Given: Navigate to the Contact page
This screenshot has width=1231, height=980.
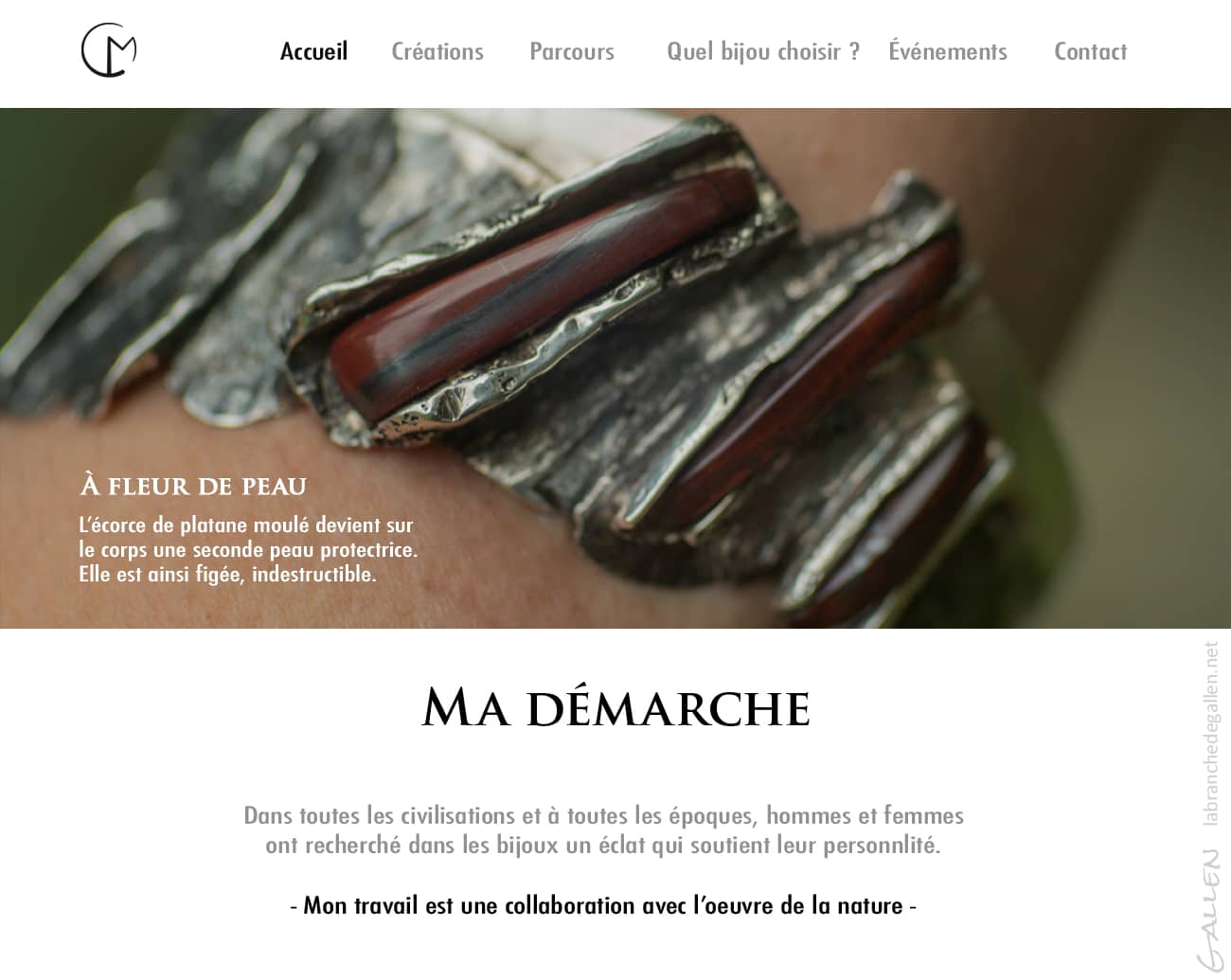Looking at the screenshot, I should (1091, 51).
